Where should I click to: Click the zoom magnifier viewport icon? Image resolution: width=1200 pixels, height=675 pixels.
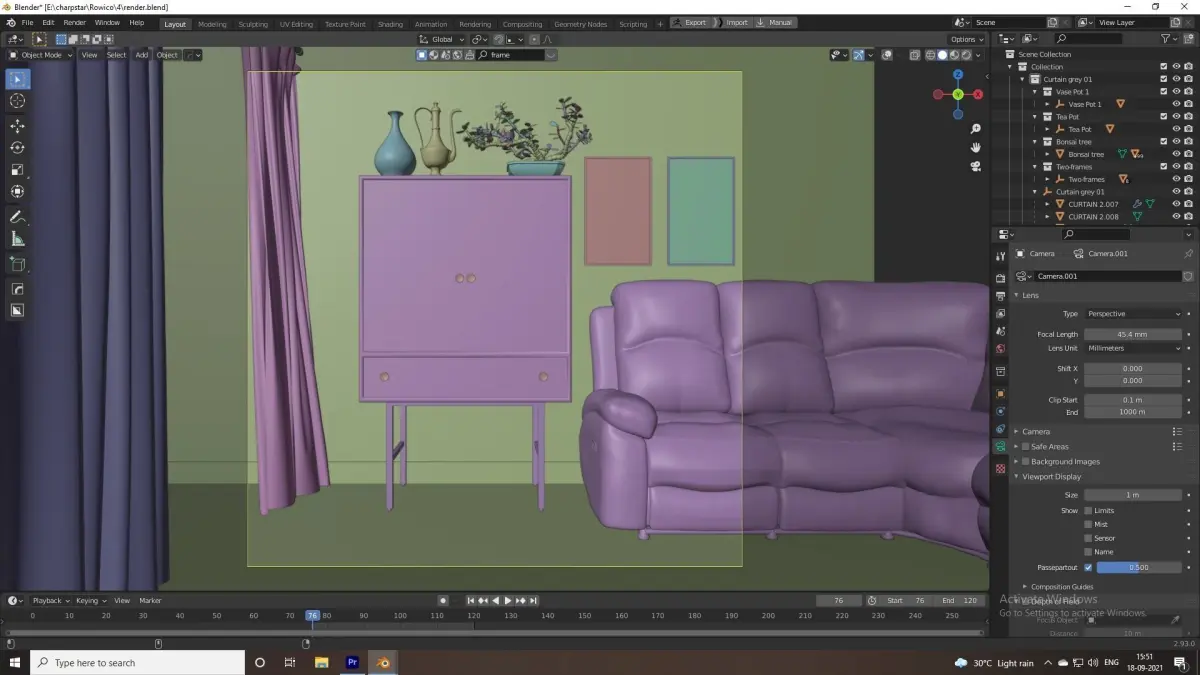point(976,128)
